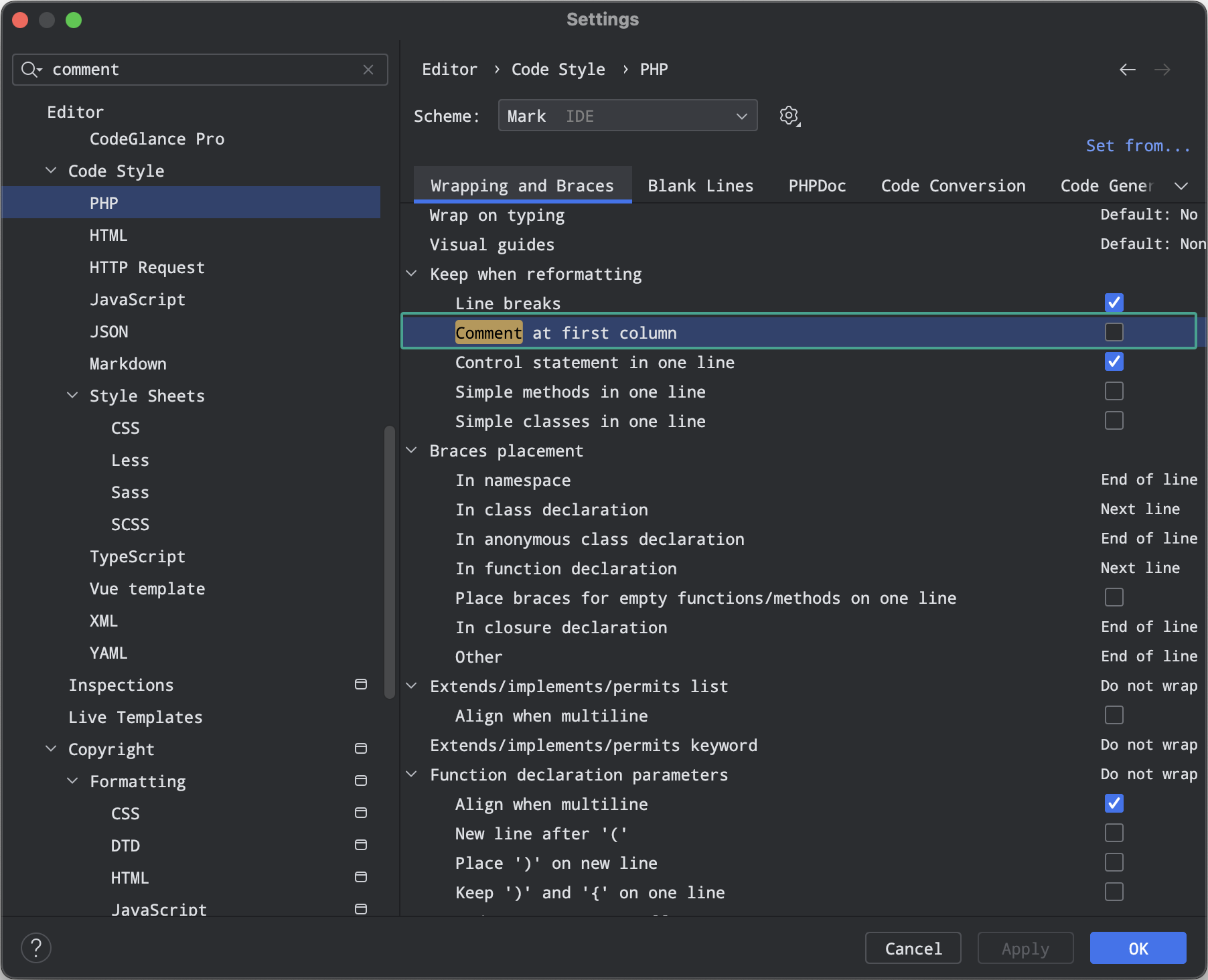
Task: Click the magnifier search history icon
Action: click(31, 70)
